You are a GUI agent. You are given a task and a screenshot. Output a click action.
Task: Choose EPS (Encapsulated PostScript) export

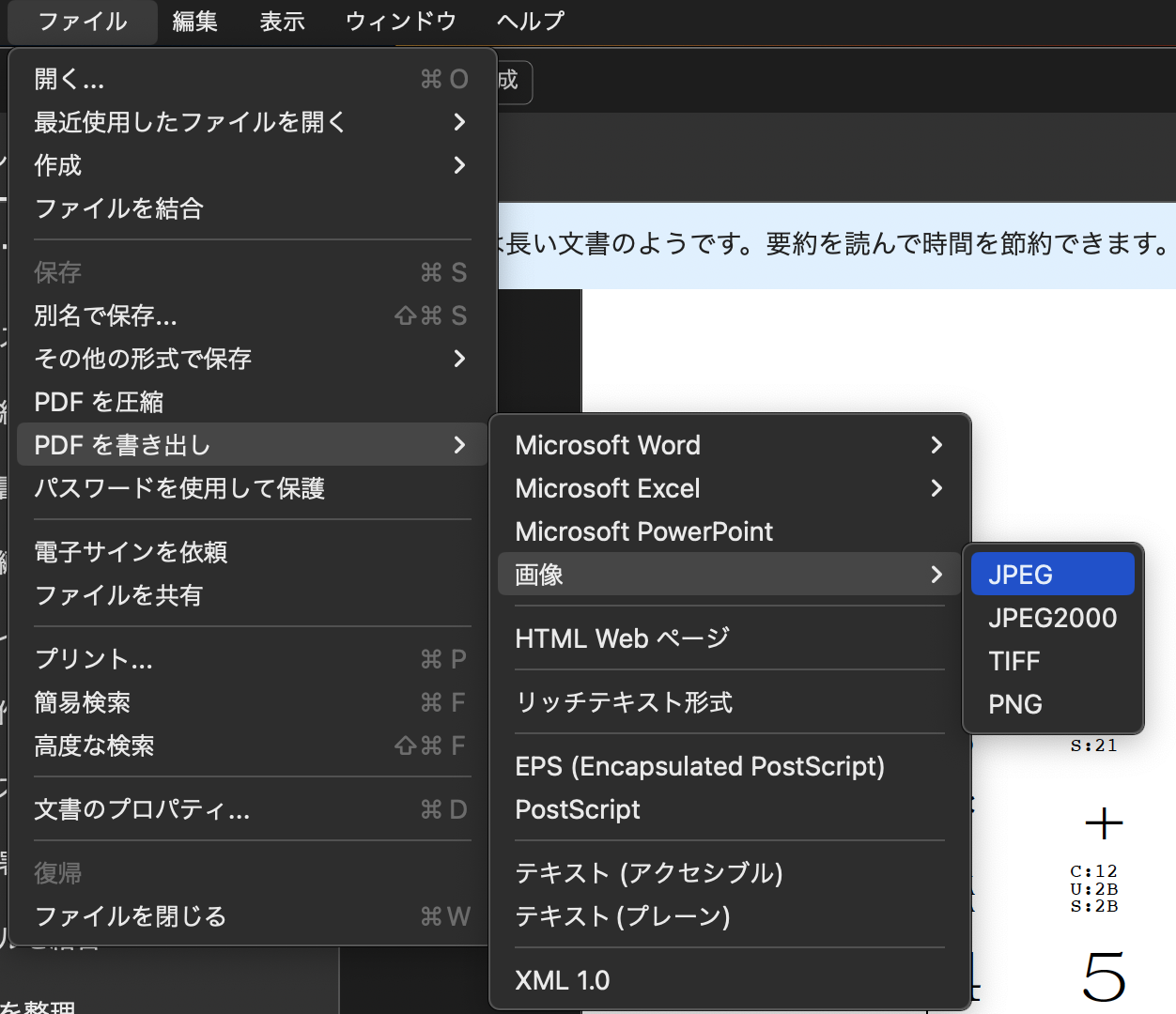pyautogui.click(x=730, y=766)
